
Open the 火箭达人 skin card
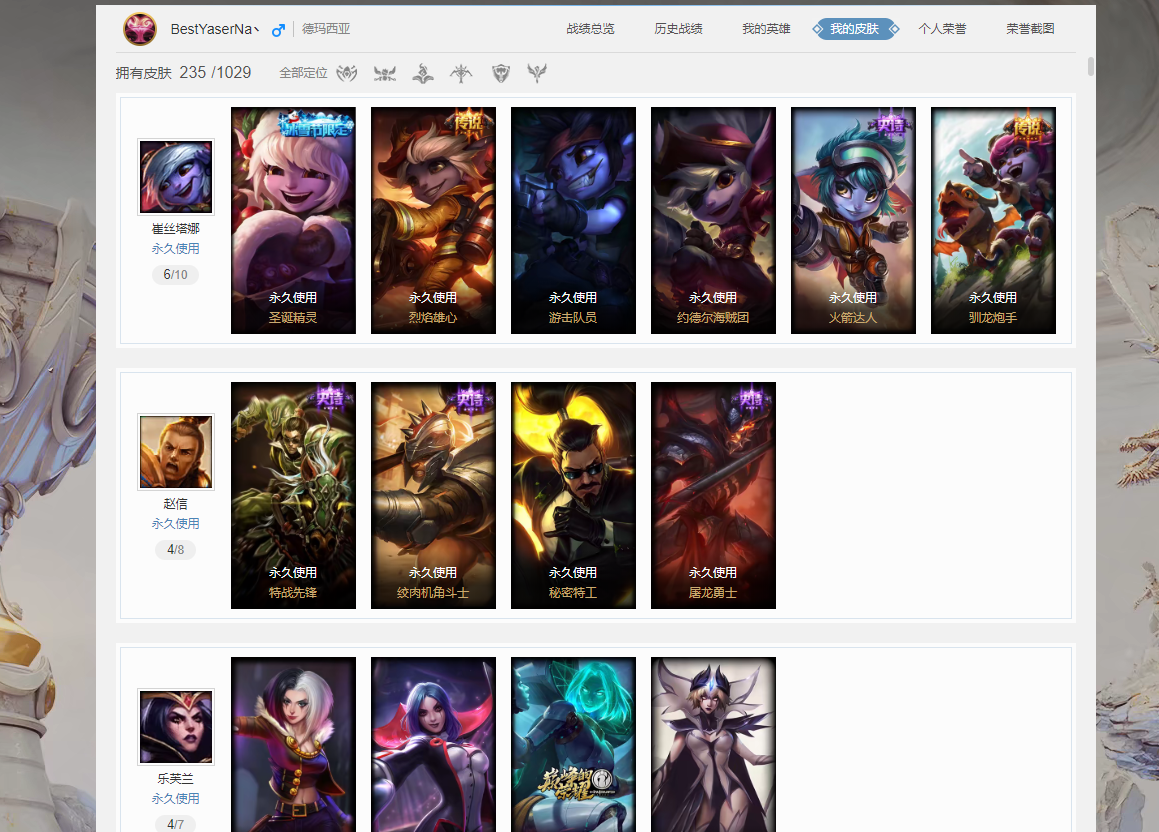coord(854,220)
